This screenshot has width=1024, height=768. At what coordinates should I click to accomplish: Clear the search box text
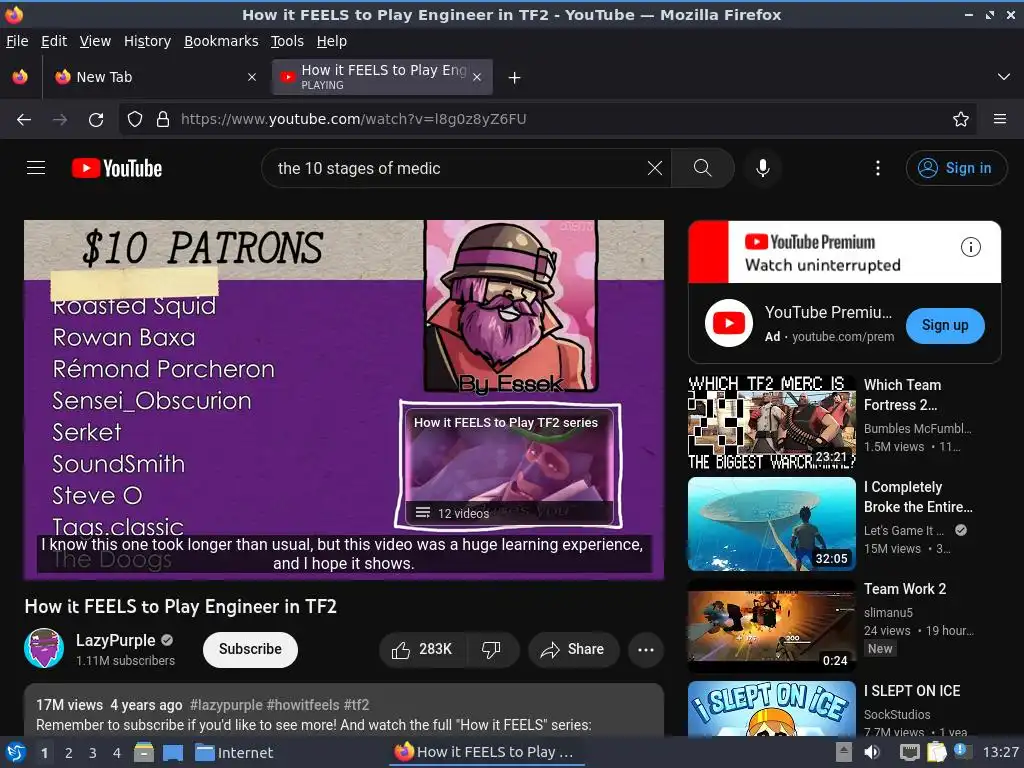click(654, 168)
